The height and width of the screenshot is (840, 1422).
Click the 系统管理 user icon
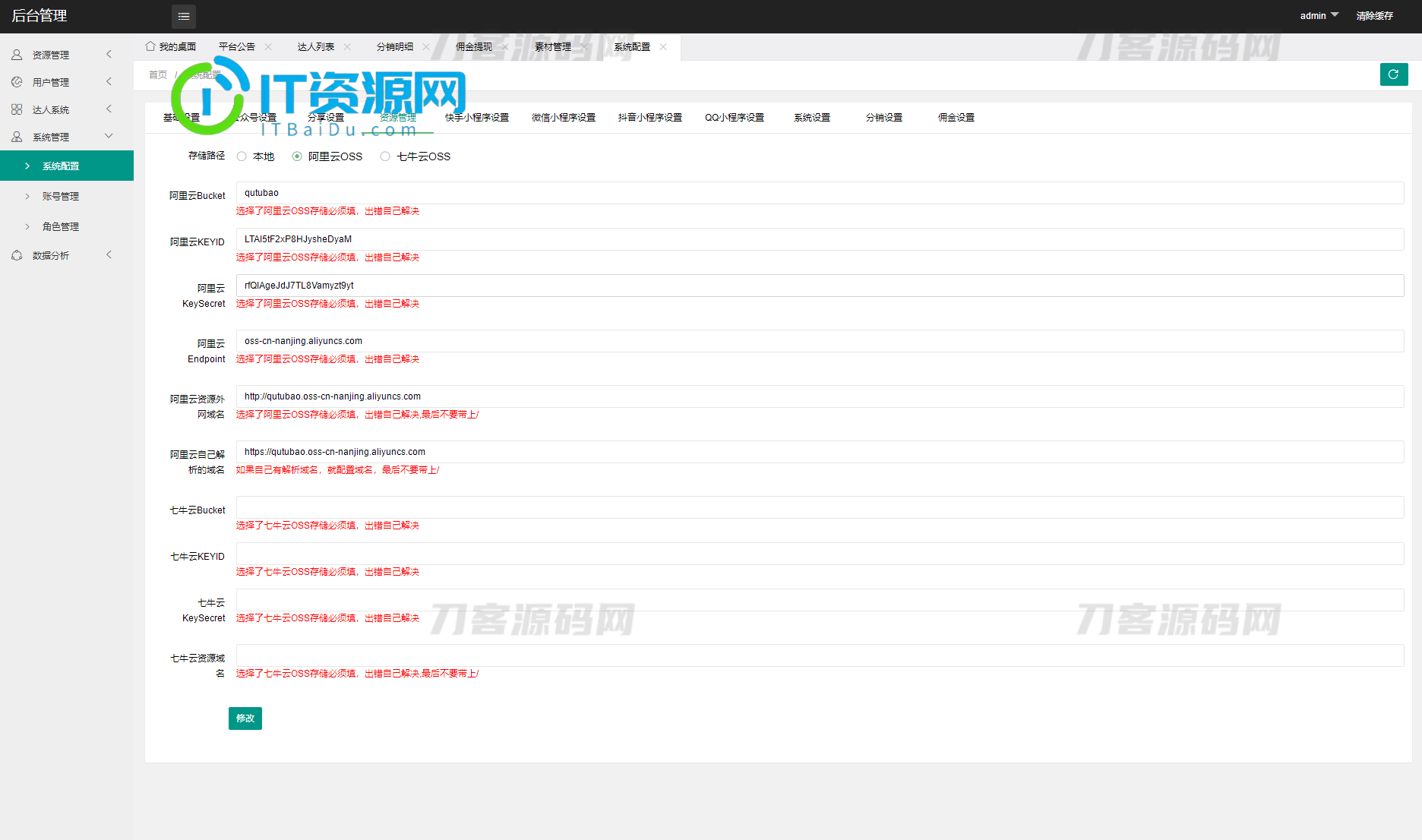click(17, 137)
